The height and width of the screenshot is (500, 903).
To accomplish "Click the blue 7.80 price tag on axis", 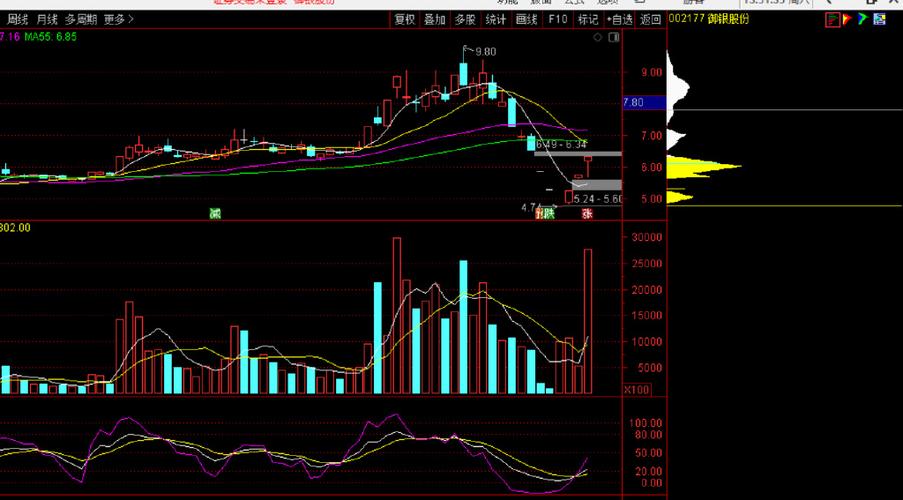I will coord(644,103).
